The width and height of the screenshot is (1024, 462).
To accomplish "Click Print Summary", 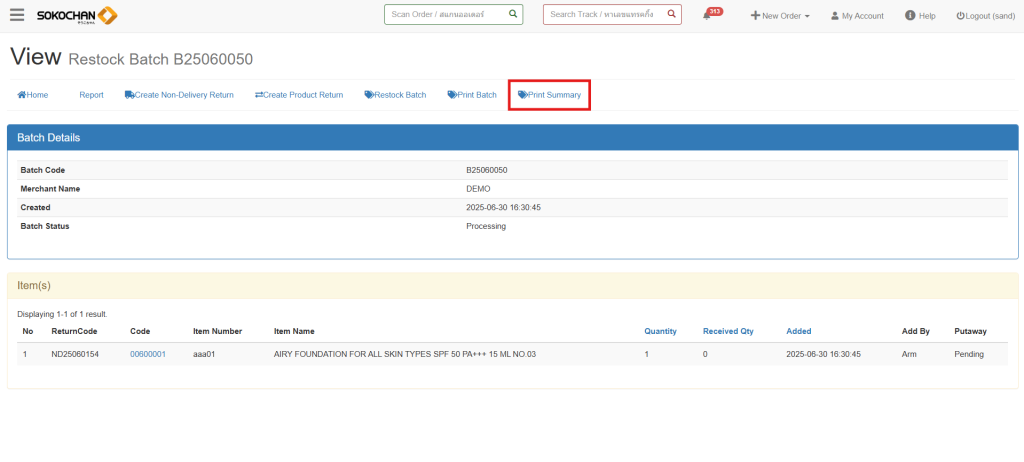I will click(549, 95).
